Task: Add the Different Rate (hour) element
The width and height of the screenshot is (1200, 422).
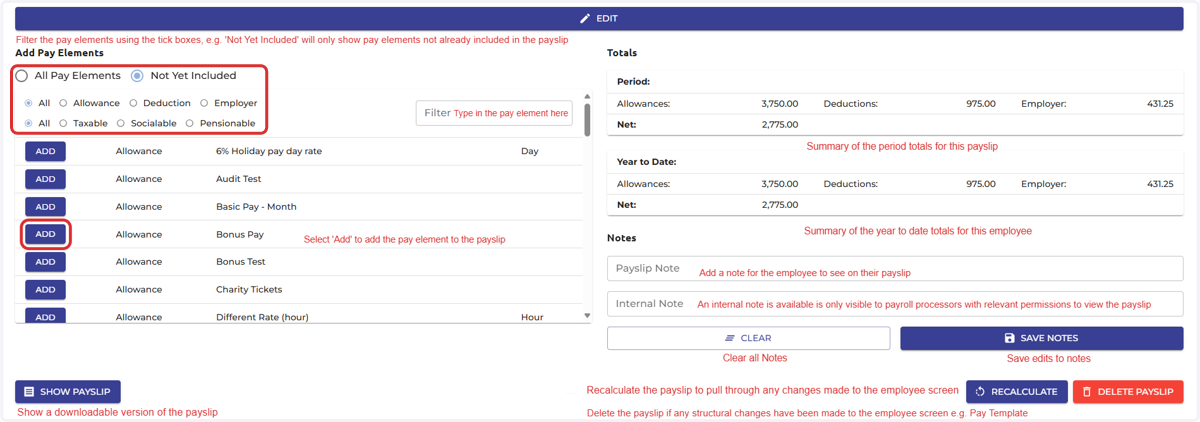Action: (45, 316)
